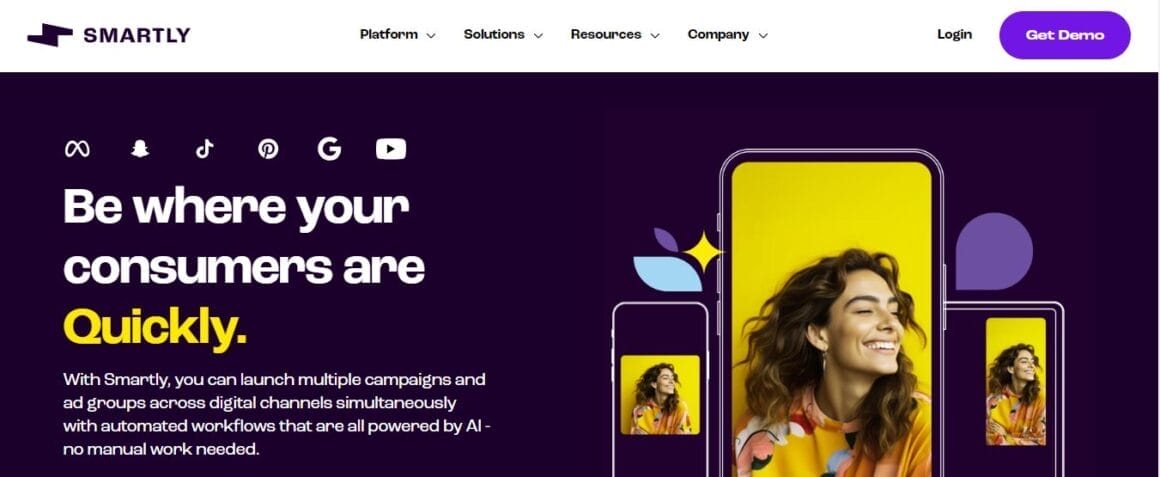1160x477 pixels.
Task: Click the Google G icon
Action: point(329,149)
